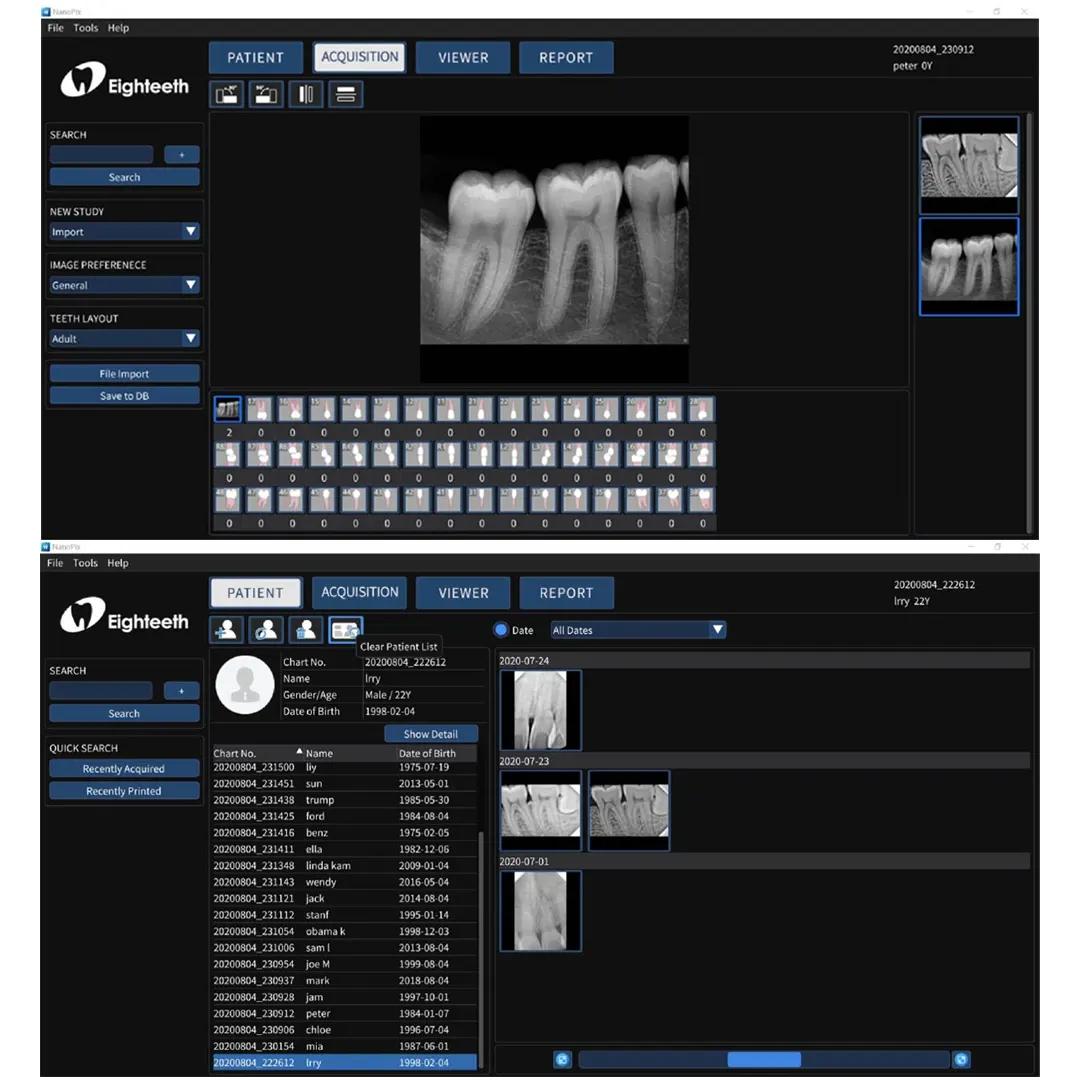Expand the Image Preference General dropdown
The width and height of the screenshot is (1080, 1080).
click(x=125, y=285)
